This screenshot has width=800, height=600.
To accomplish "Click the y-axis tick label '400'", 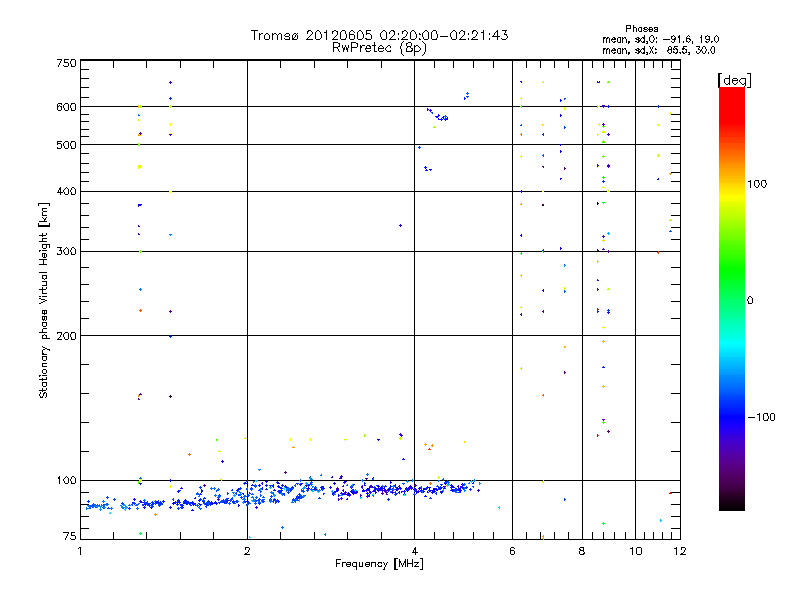I will 66,192.
